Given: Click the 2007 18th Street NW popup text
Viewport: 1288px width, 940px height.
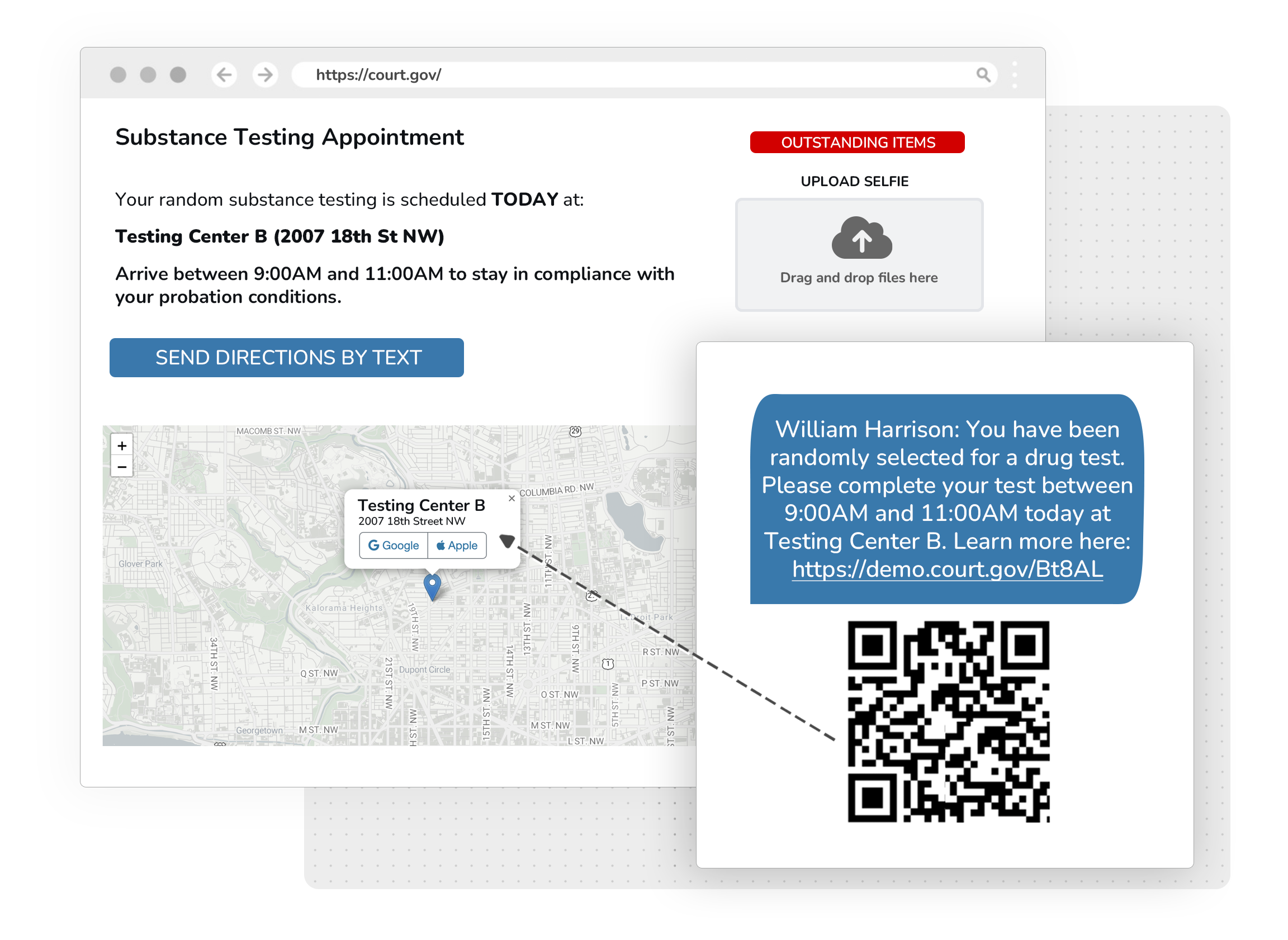Looking at the screenshot, I should coord(411,521).
